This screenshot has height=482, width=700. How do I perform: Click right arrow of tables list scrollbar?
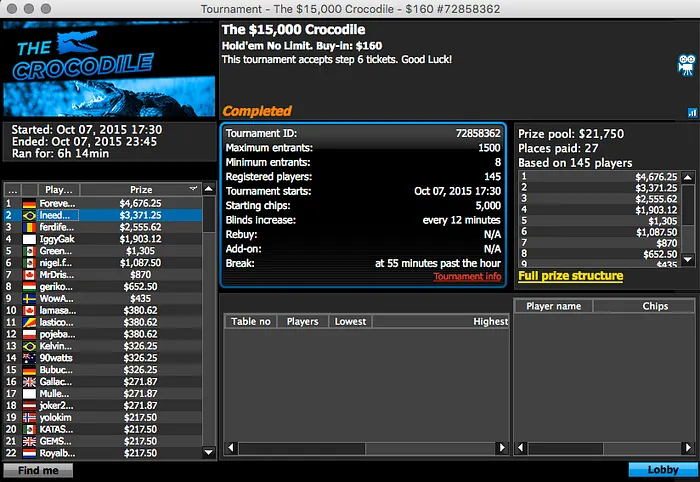503,448
